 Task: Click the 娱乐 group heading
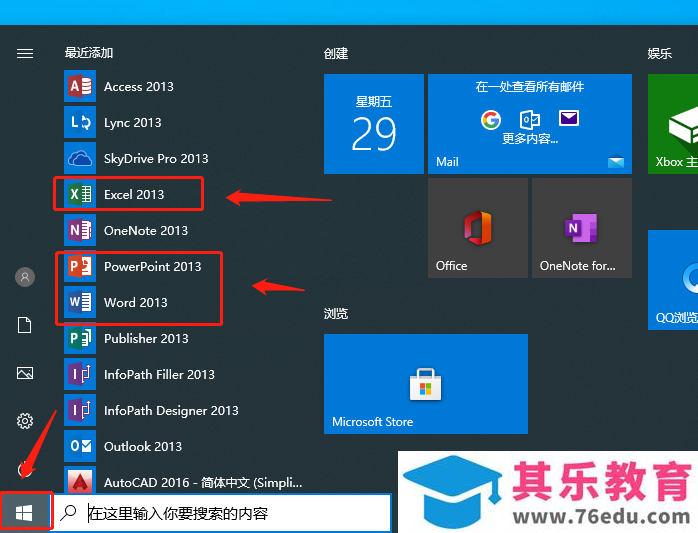coord(660,54)
